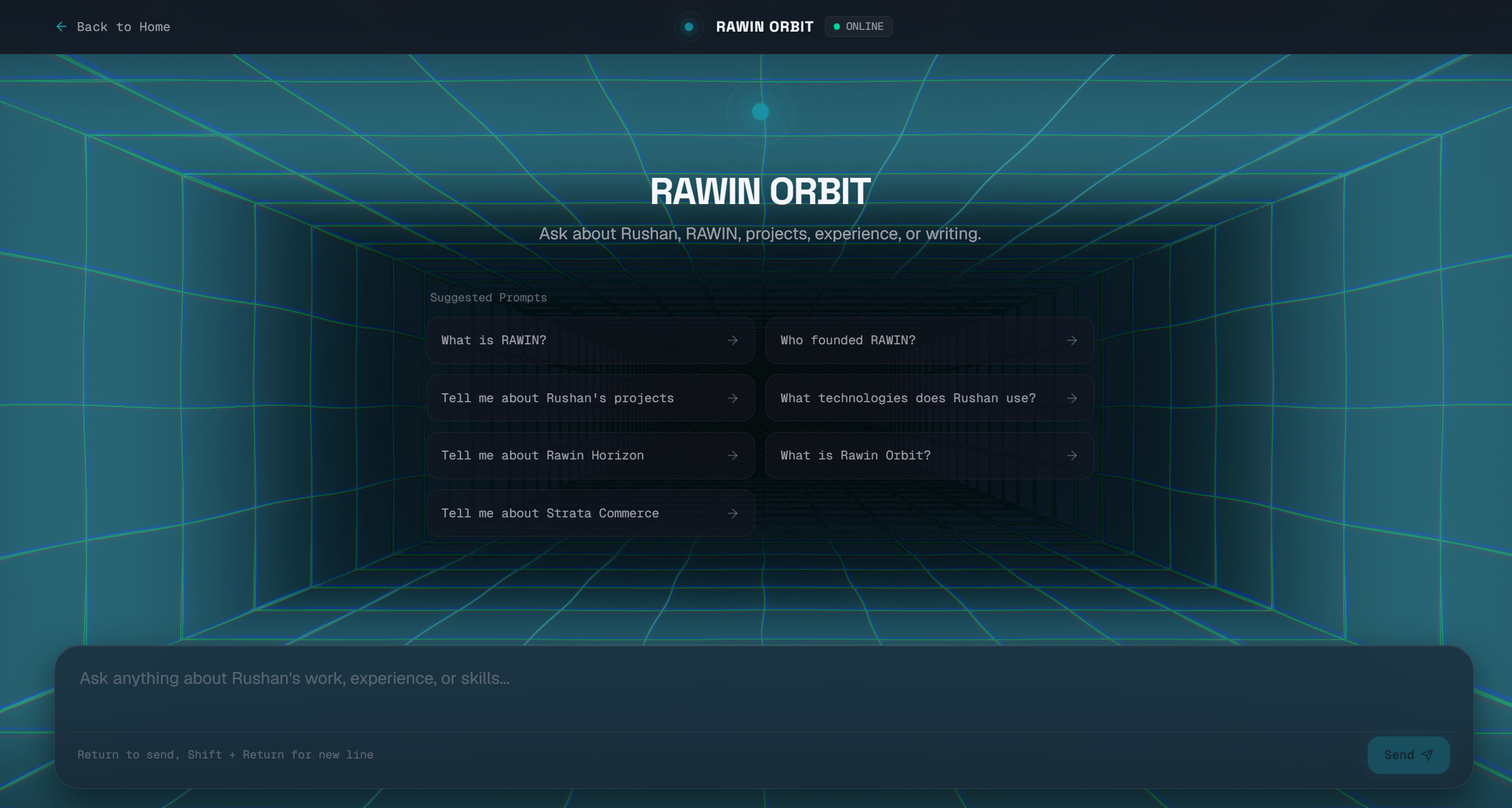
Task: Click the arrow on 'Who founded RAWIN?' card
Action: coord(1072,340)
